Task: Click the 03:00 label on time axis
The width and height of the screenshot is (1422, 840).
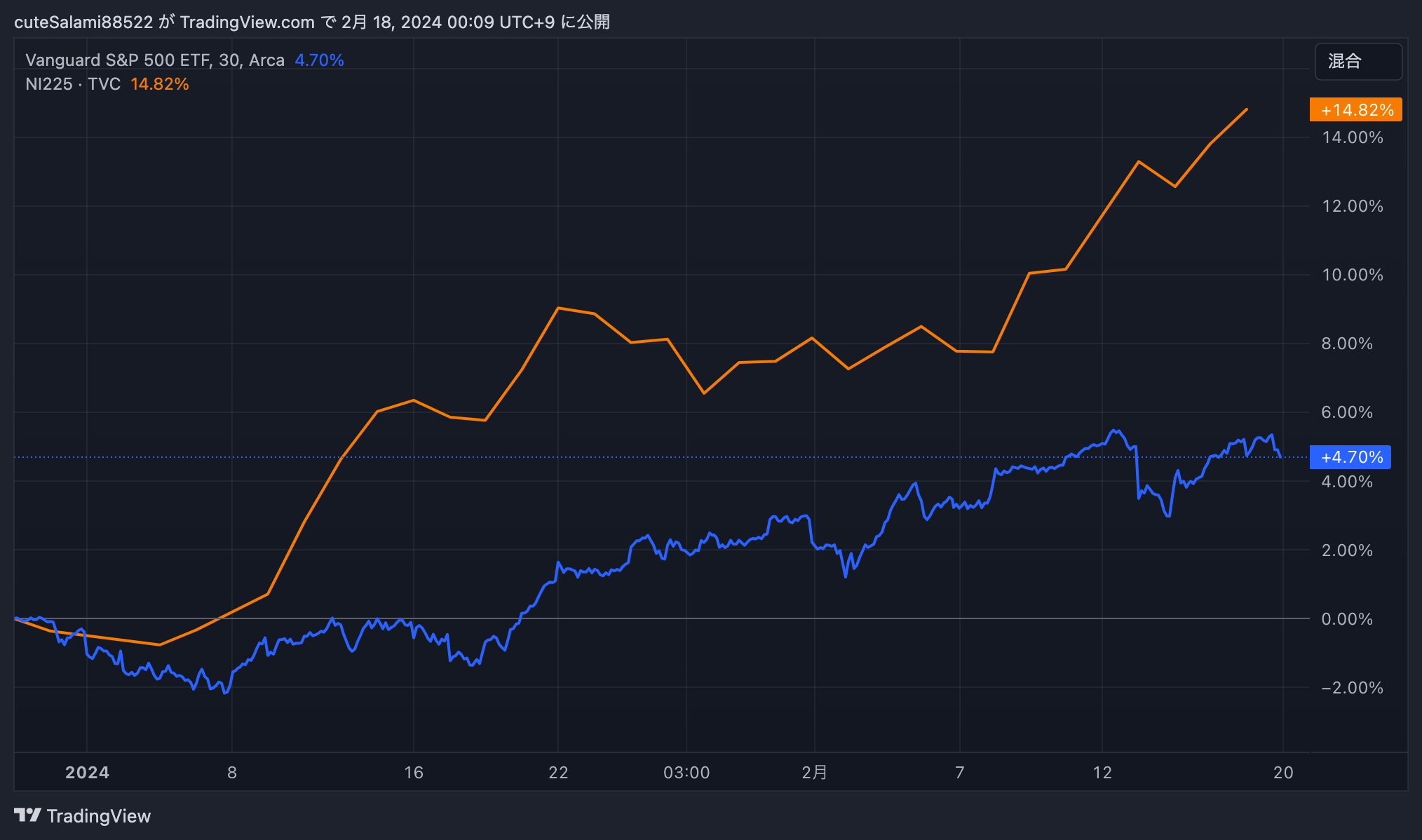Action: [x=686, y=773]
